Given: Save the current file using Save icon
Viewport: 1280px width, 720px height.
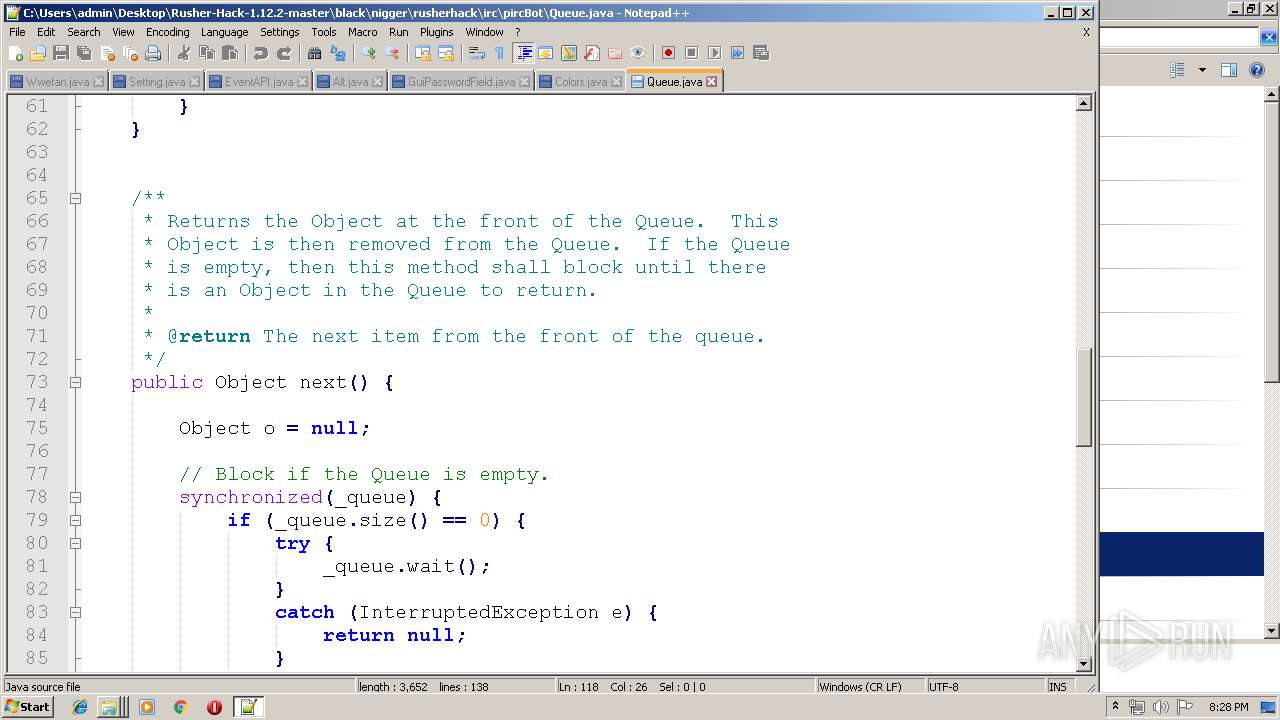Looking at the screenshot, I should [61, 53].
